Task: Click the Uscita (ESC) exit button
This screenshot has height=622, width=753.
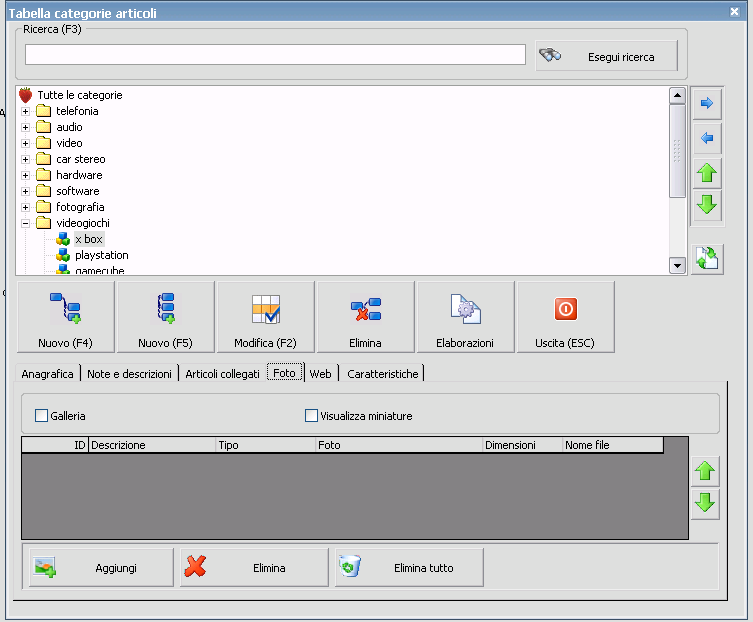Action: pos(565,317)
